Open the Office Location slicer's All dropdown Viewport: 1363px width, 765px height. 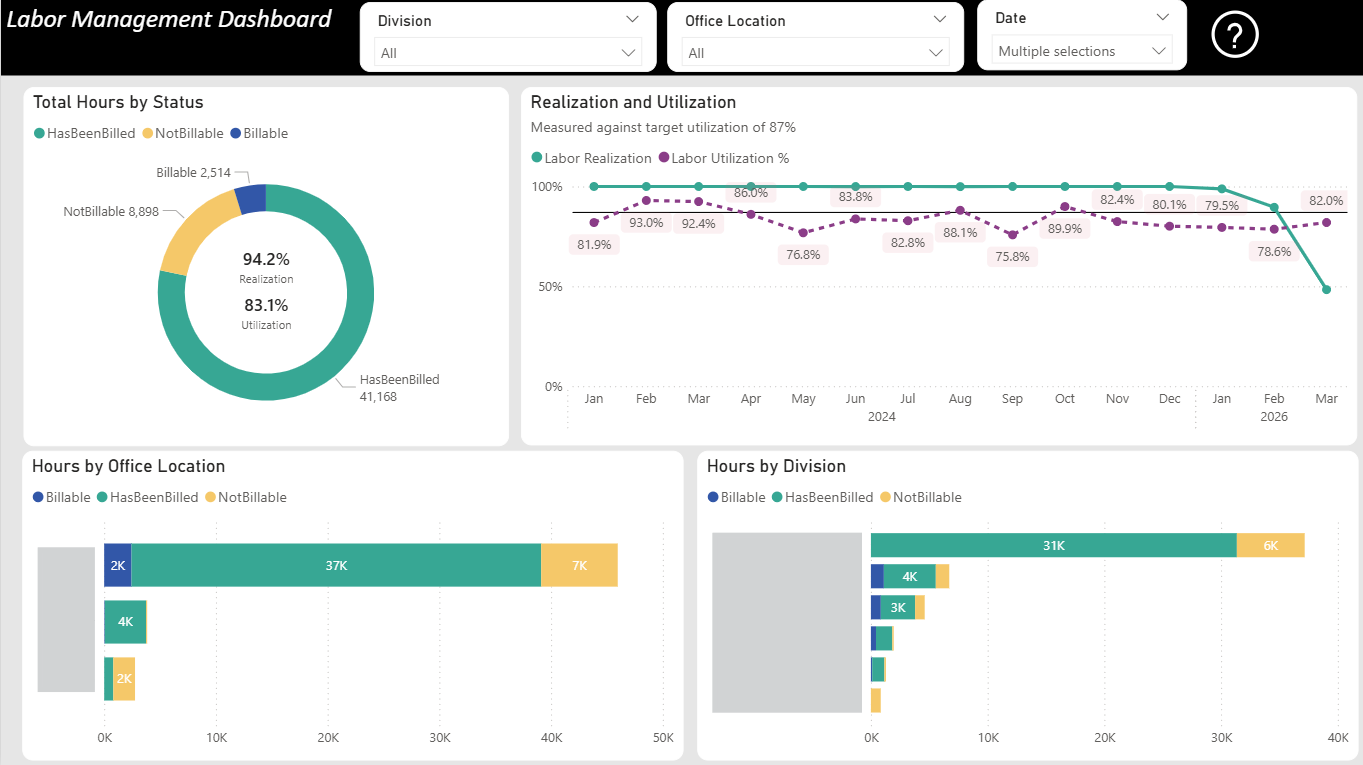tap(815, 52)
